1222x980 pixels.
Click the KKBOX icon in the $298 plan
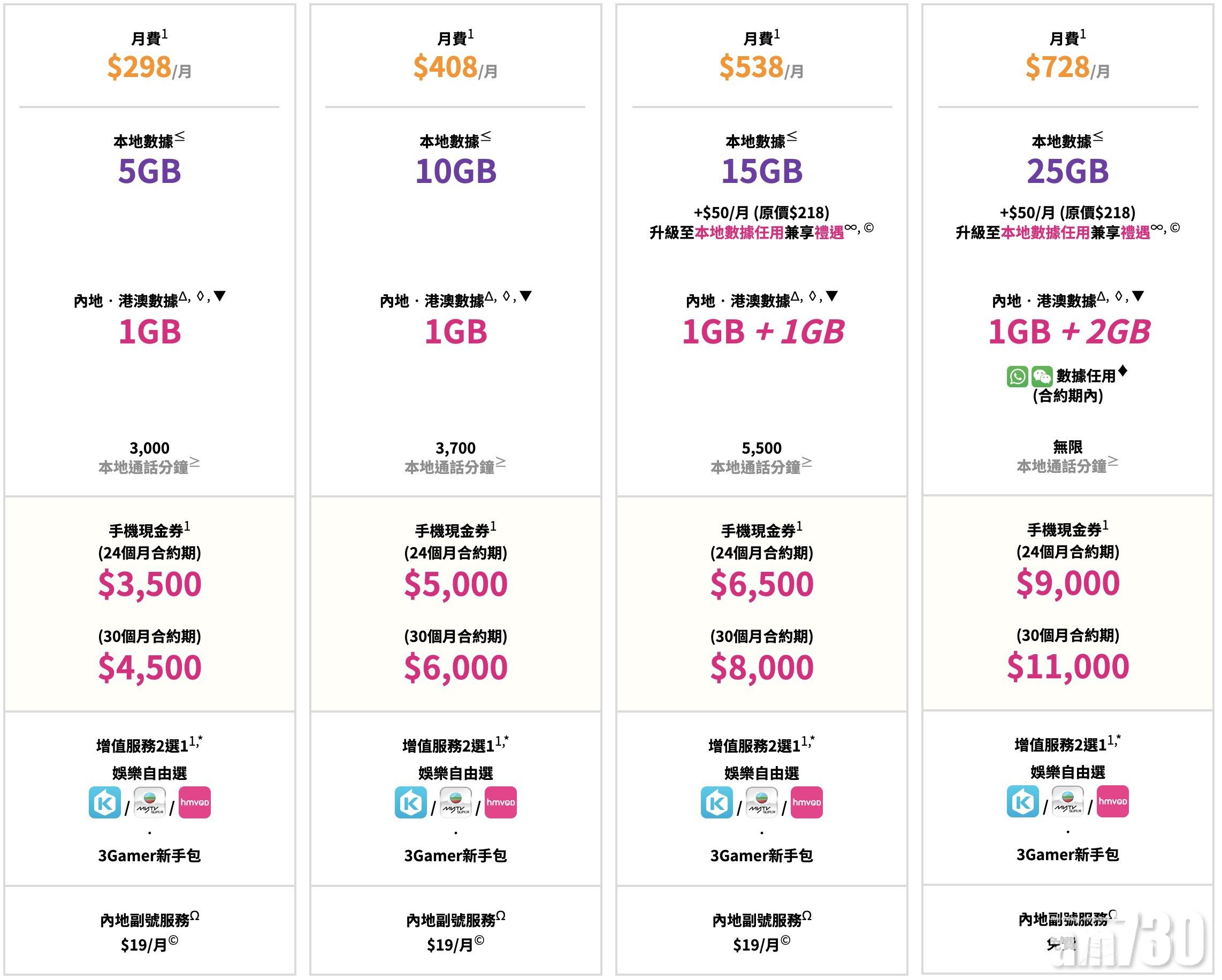coord(105,802)
